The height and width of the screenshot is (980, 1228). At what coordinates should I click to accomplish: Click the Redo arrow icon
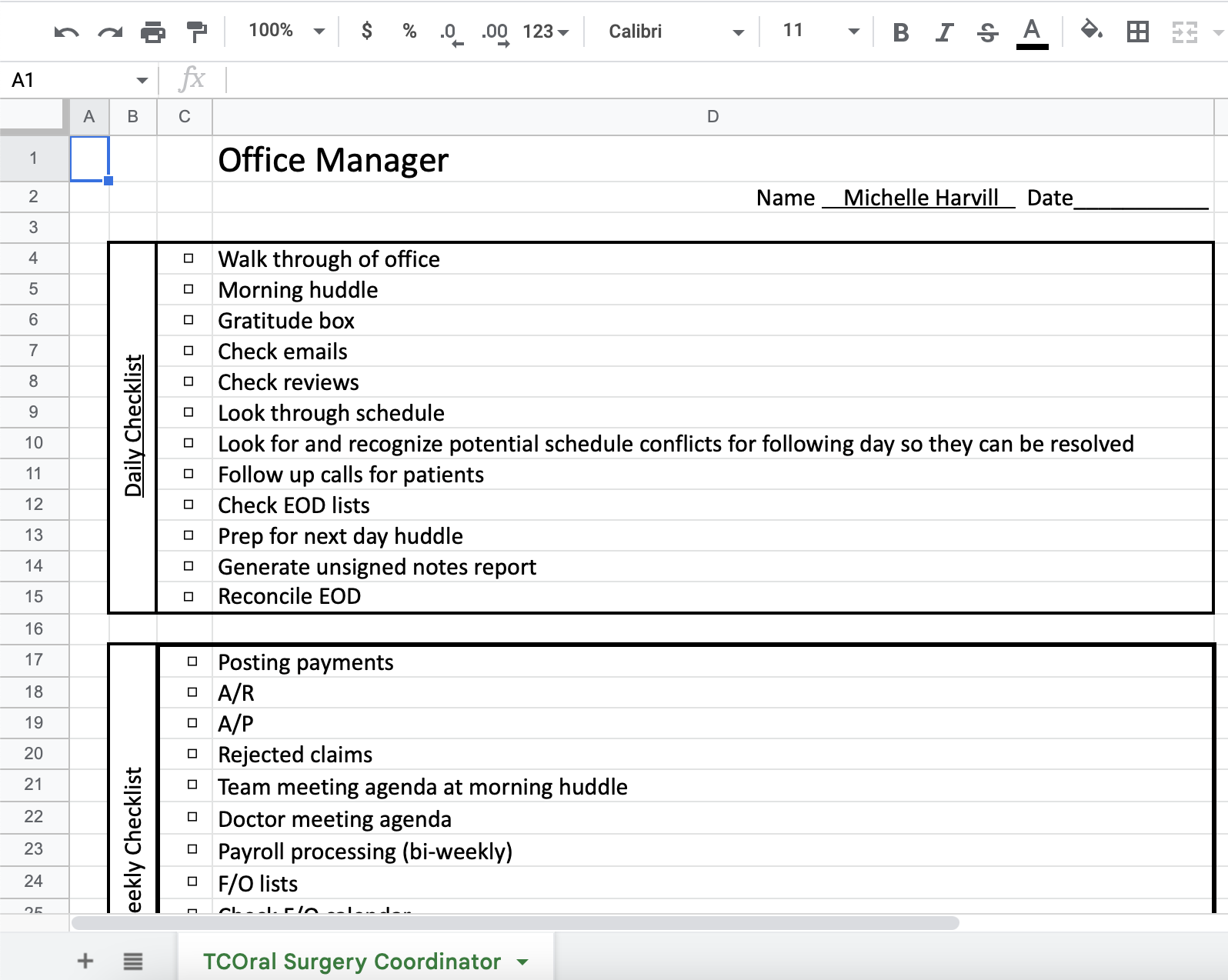pos(110,32)
